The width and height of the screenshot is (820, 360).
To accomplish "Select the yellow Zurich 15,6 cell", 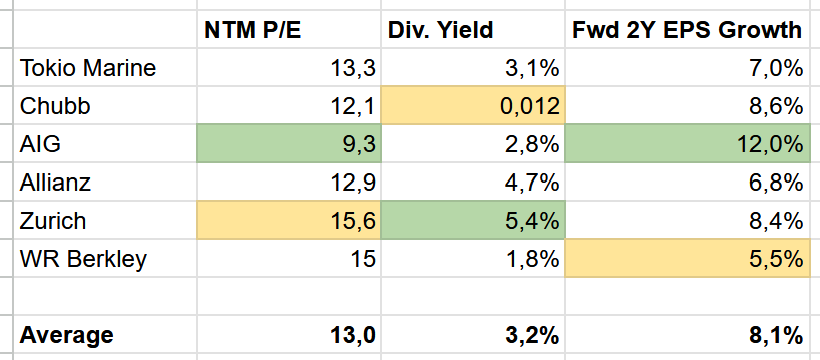I will [x=289, y=220].
